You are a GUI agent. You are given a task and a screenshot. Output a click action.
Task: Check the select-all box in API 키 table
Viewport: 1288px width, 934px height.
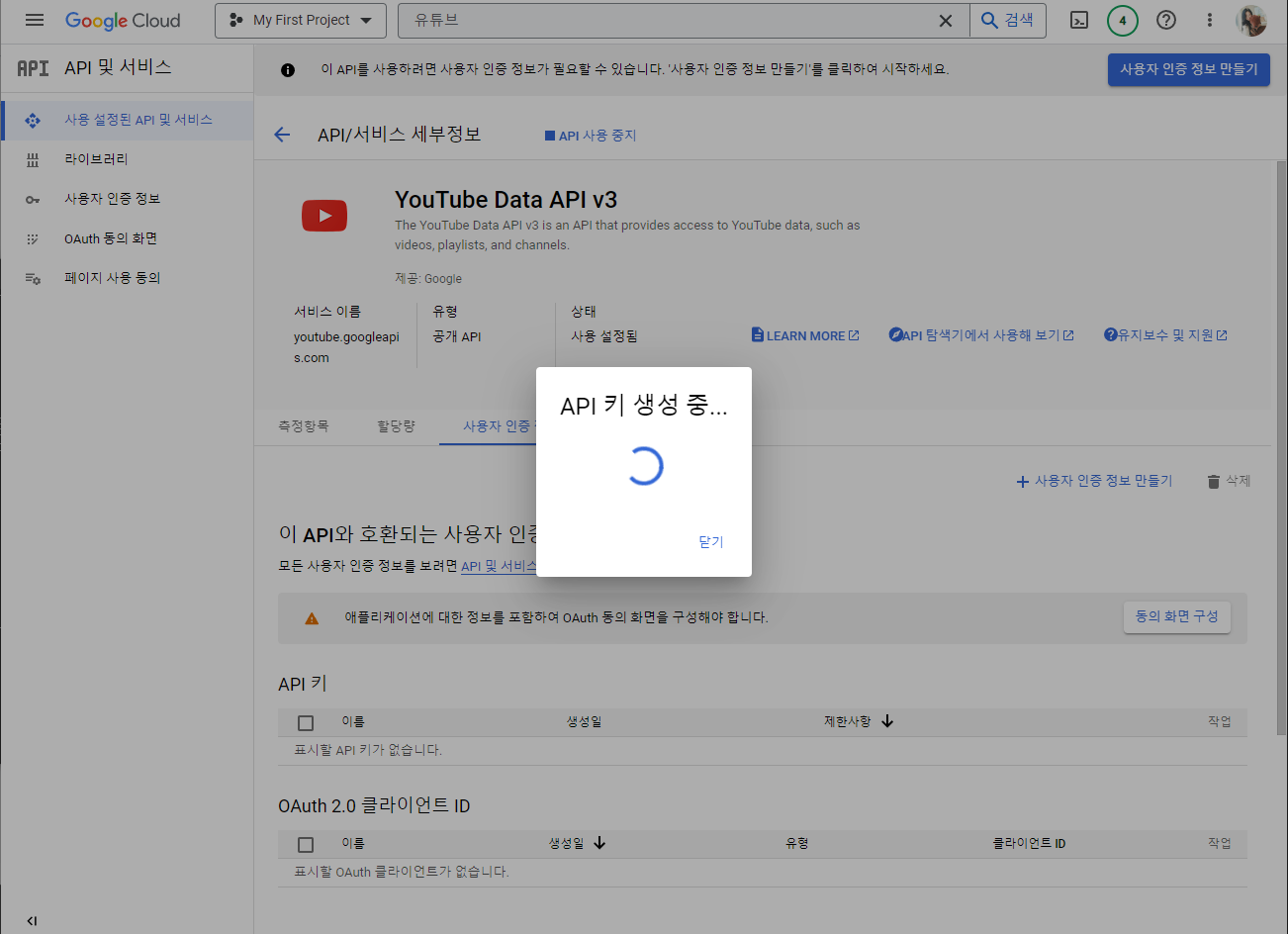(306, 722)
